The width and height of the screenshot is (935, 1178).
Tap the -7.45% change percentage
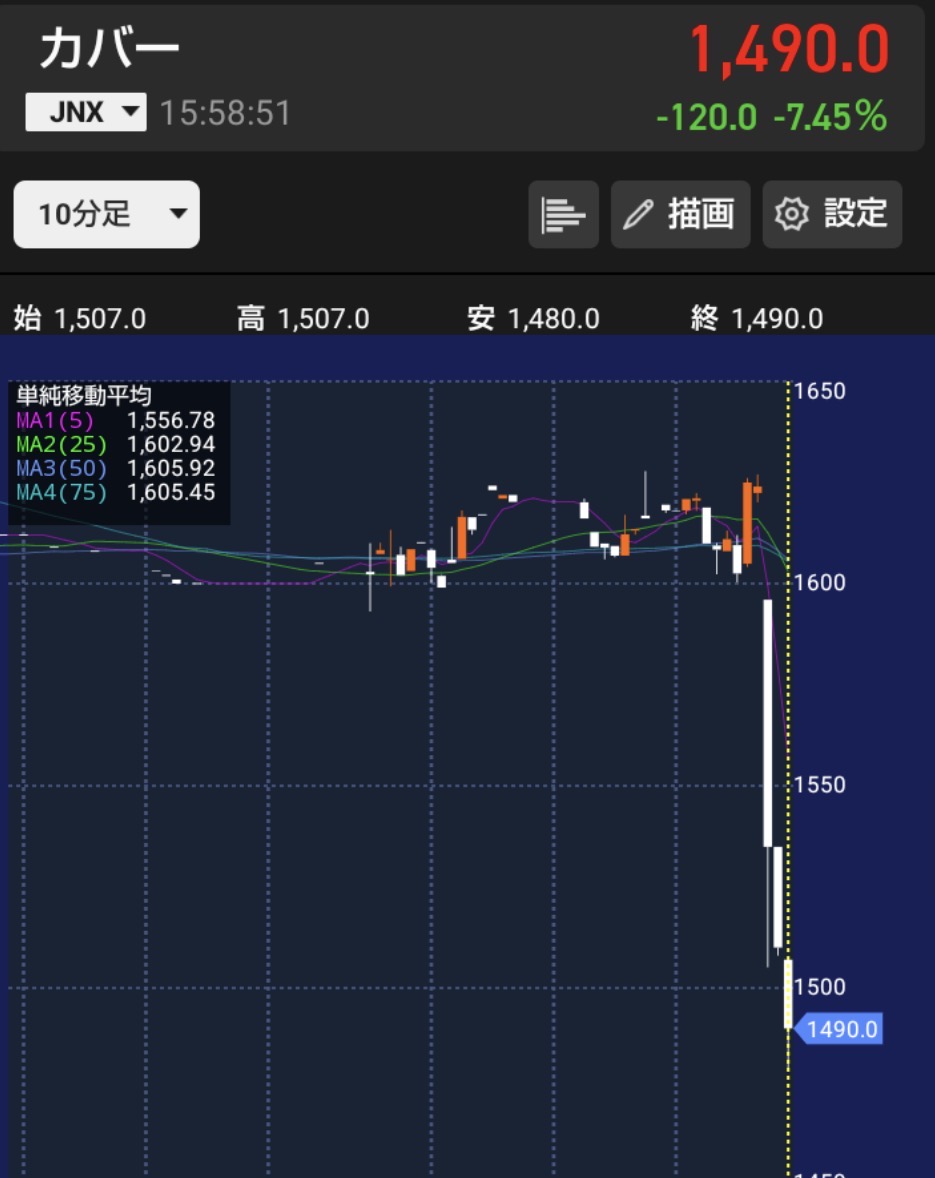pos(830,117)
